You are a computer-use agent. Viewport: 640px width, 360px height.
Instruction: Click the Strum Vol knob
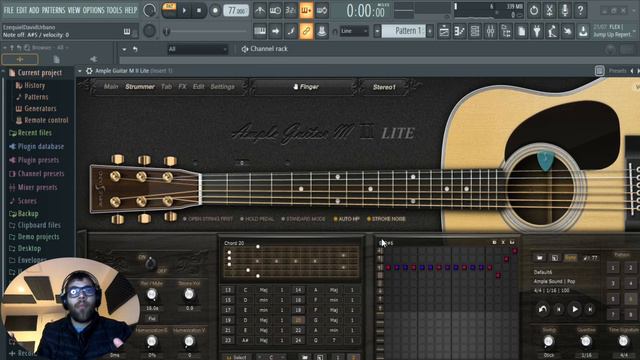(189, 294)
